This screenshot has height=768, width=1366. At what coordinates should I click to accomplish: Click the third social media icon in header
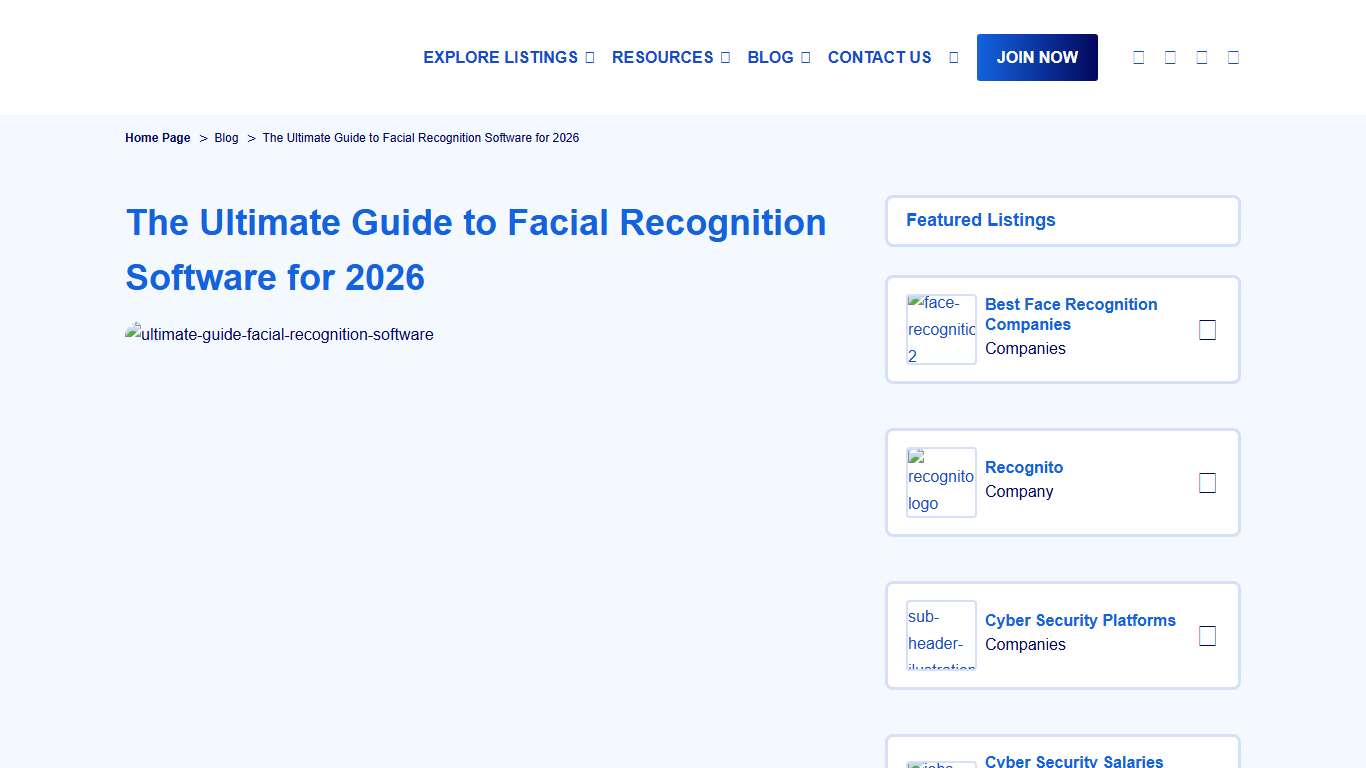click(1202, 57)
